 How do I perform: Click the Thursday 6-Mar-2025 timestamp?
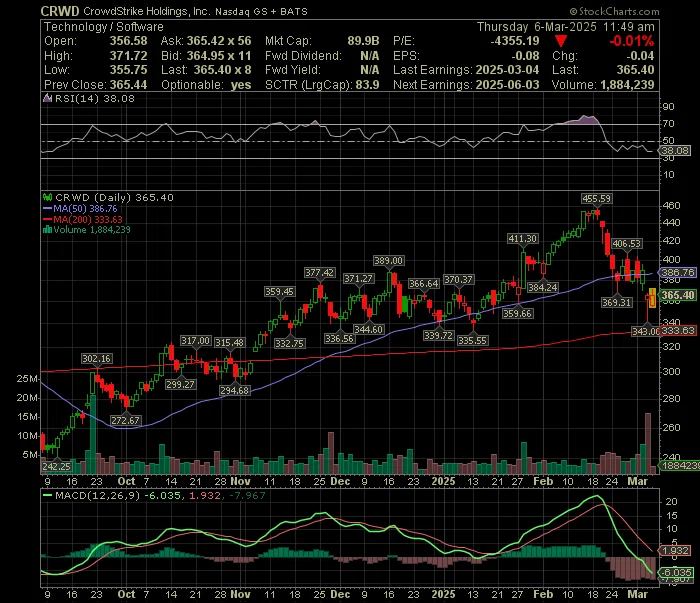tap(566, 27)
